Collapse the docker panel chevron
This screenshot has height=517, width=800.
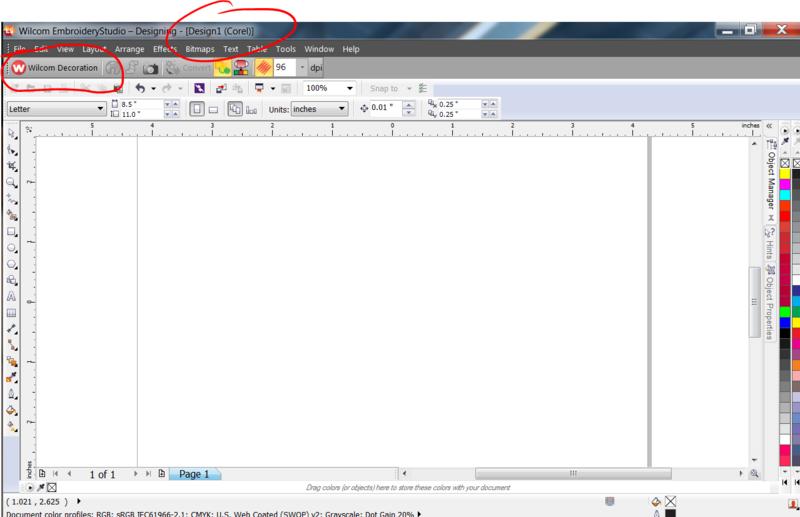769,126
